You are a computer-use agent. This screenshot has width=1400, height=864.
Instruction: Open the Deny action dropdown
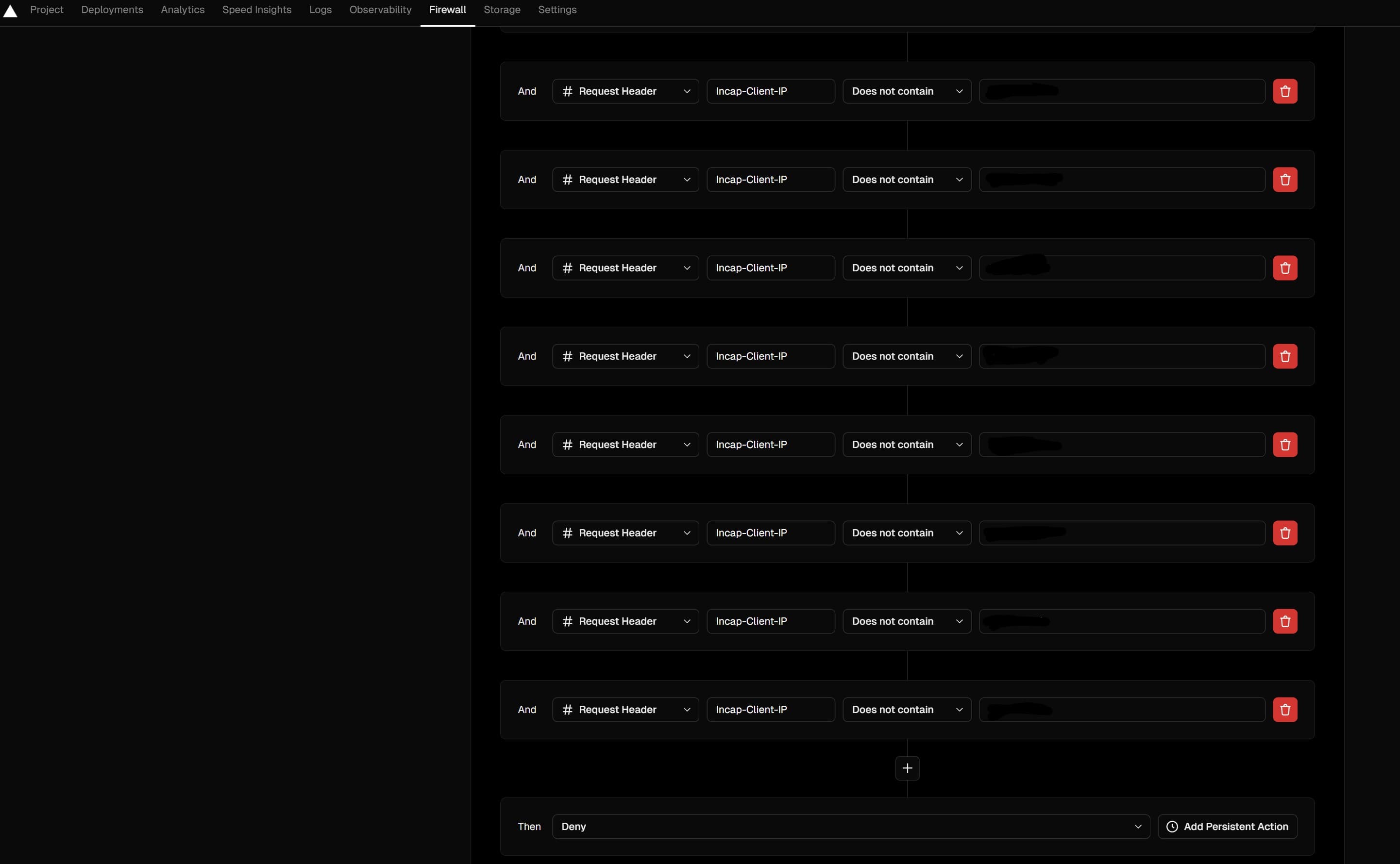[x=850, y=826]
